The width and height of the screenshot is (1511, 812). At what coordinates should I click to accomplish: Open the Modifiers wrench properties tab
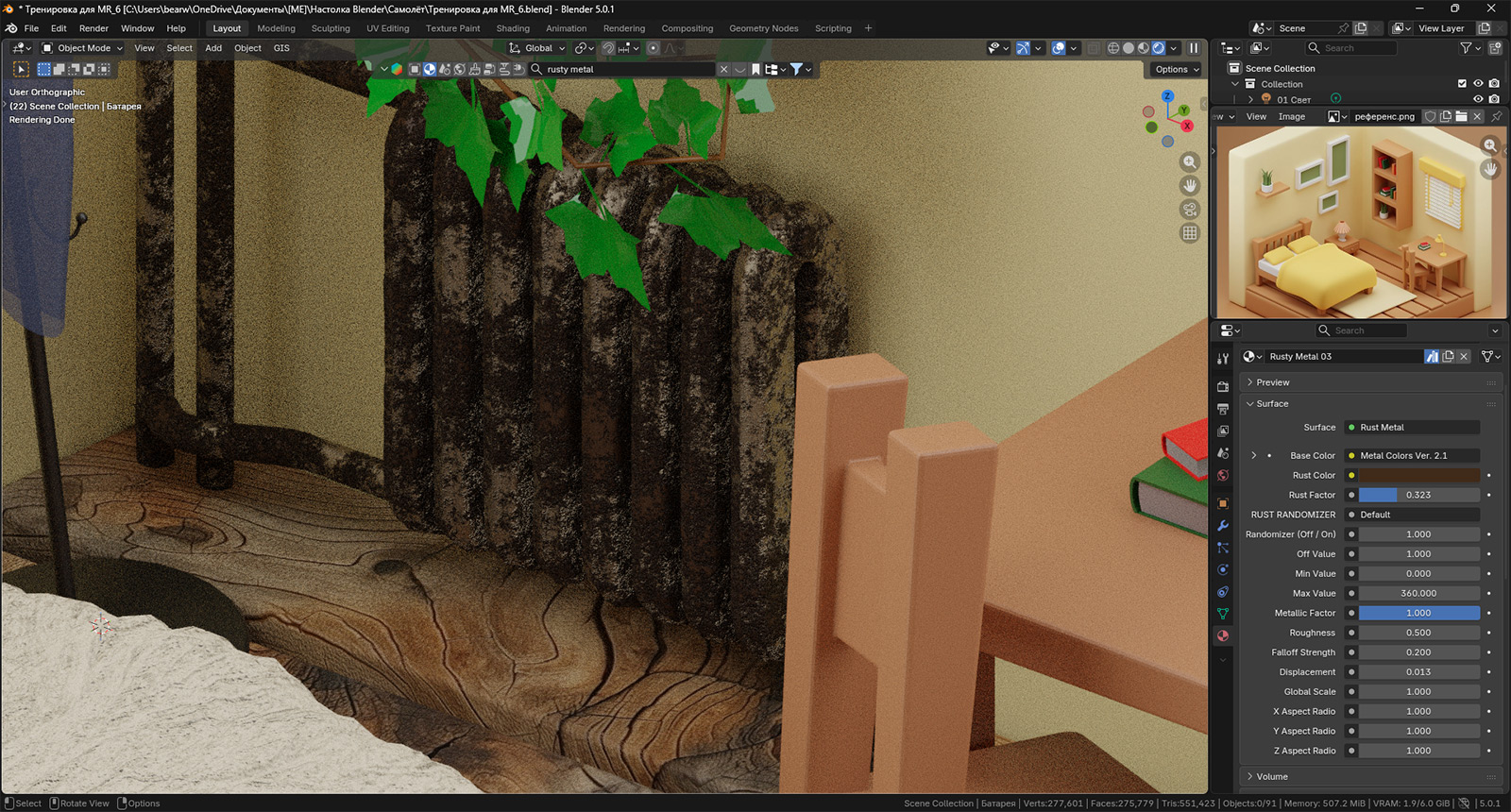[1223, 526]
